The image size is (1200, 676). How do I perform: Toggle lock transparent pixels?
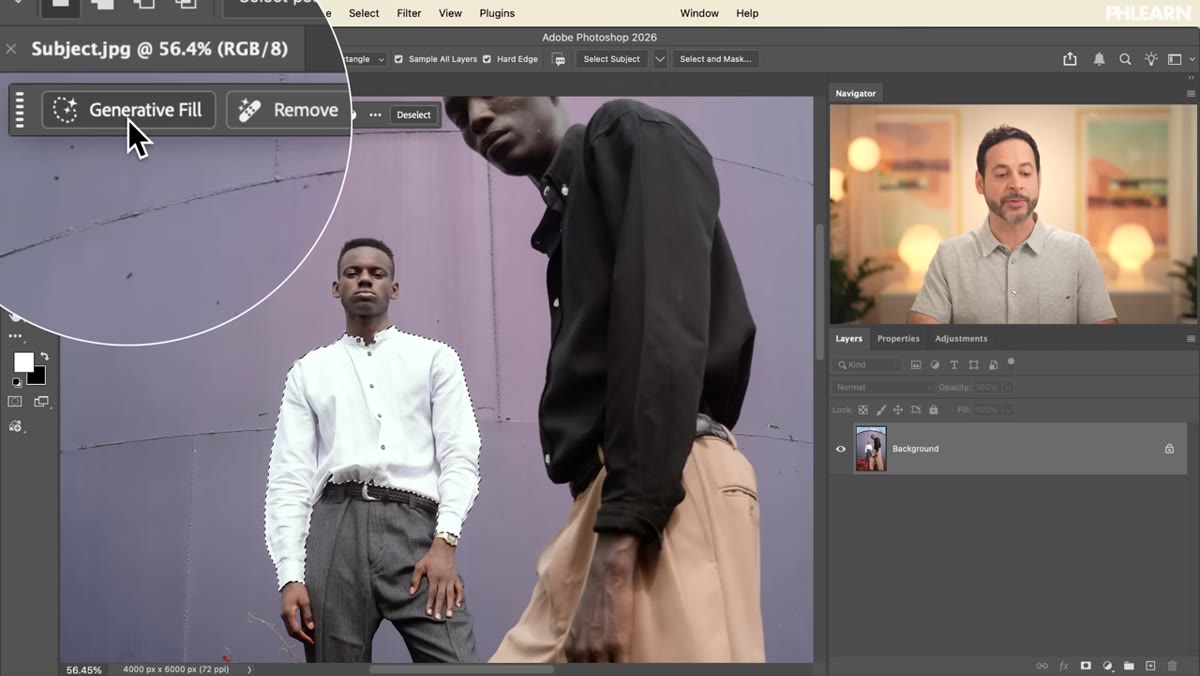point(863,410)
